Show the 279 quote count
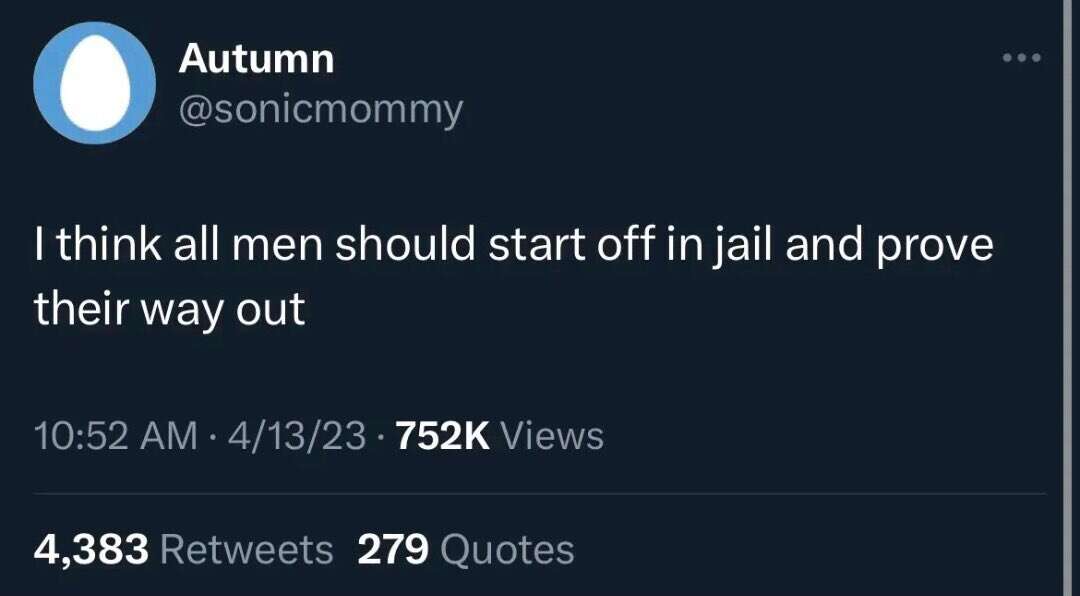This screenshot has height=596, width=1080. [x=393, y=550]
